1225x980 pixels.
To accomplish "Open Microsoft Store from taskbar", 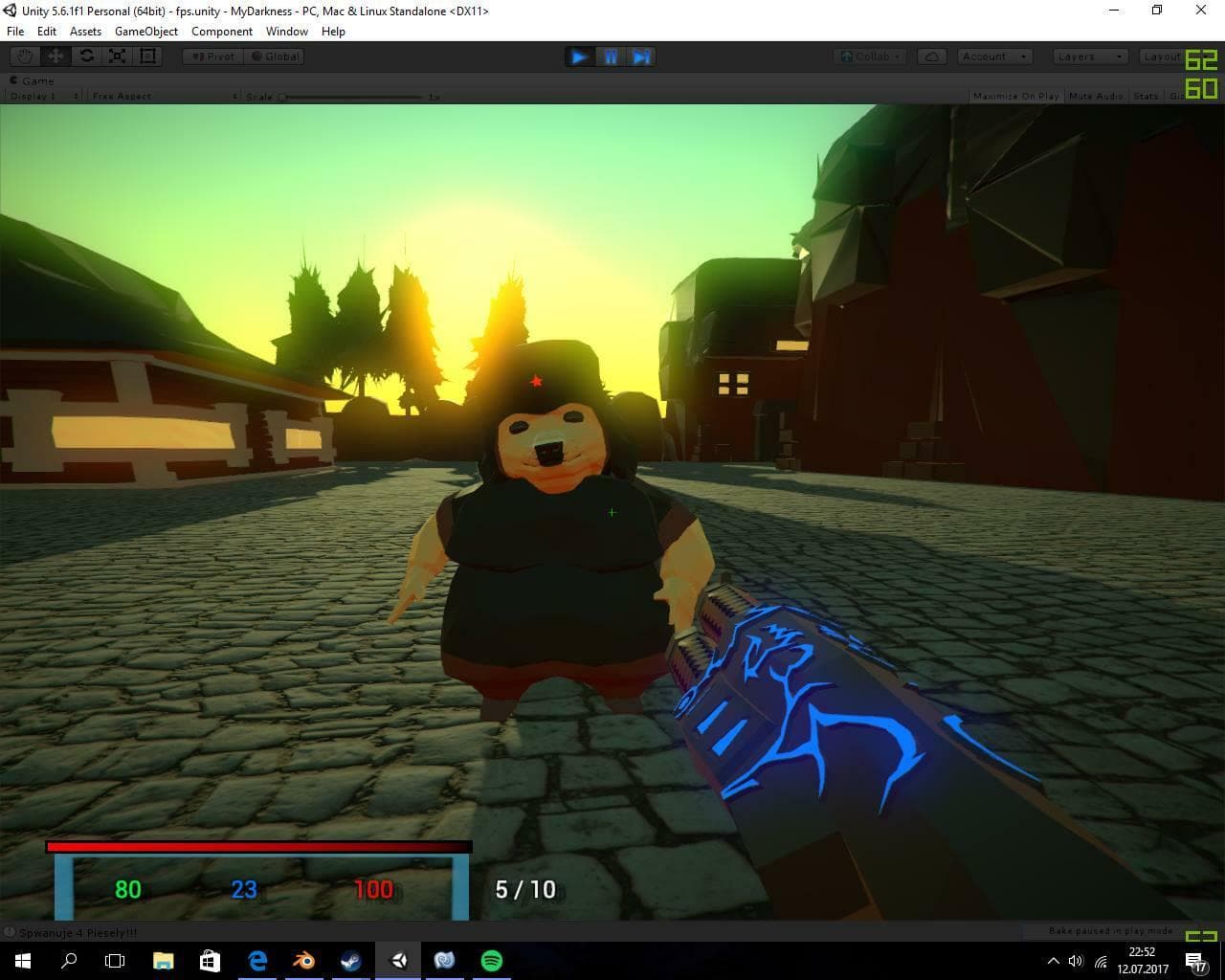I will (x=211, y=961).
